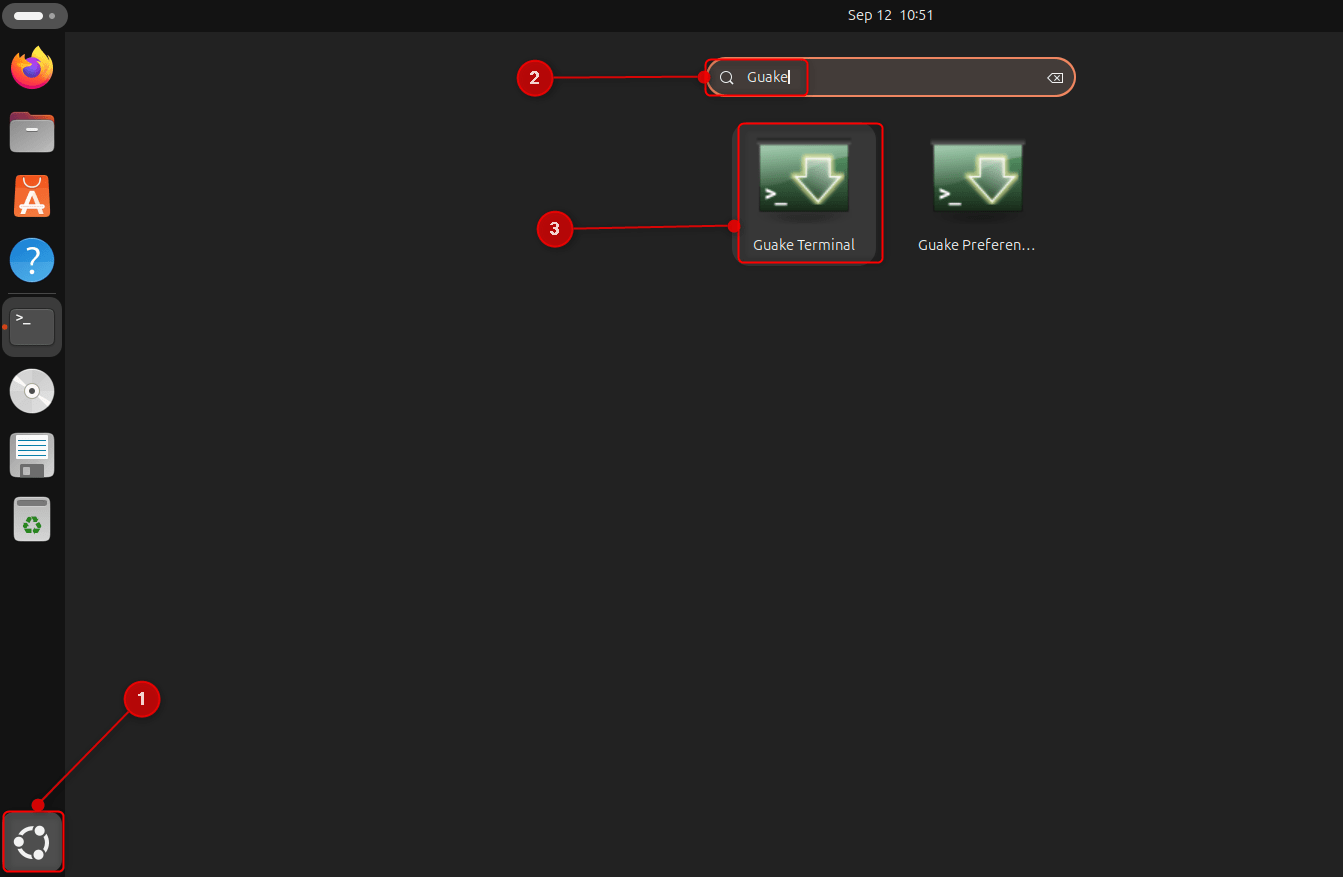Click the search magnifier icon
Image resolution: width=1343 pixels, height=877 pixels.
[x=727, y=78]
